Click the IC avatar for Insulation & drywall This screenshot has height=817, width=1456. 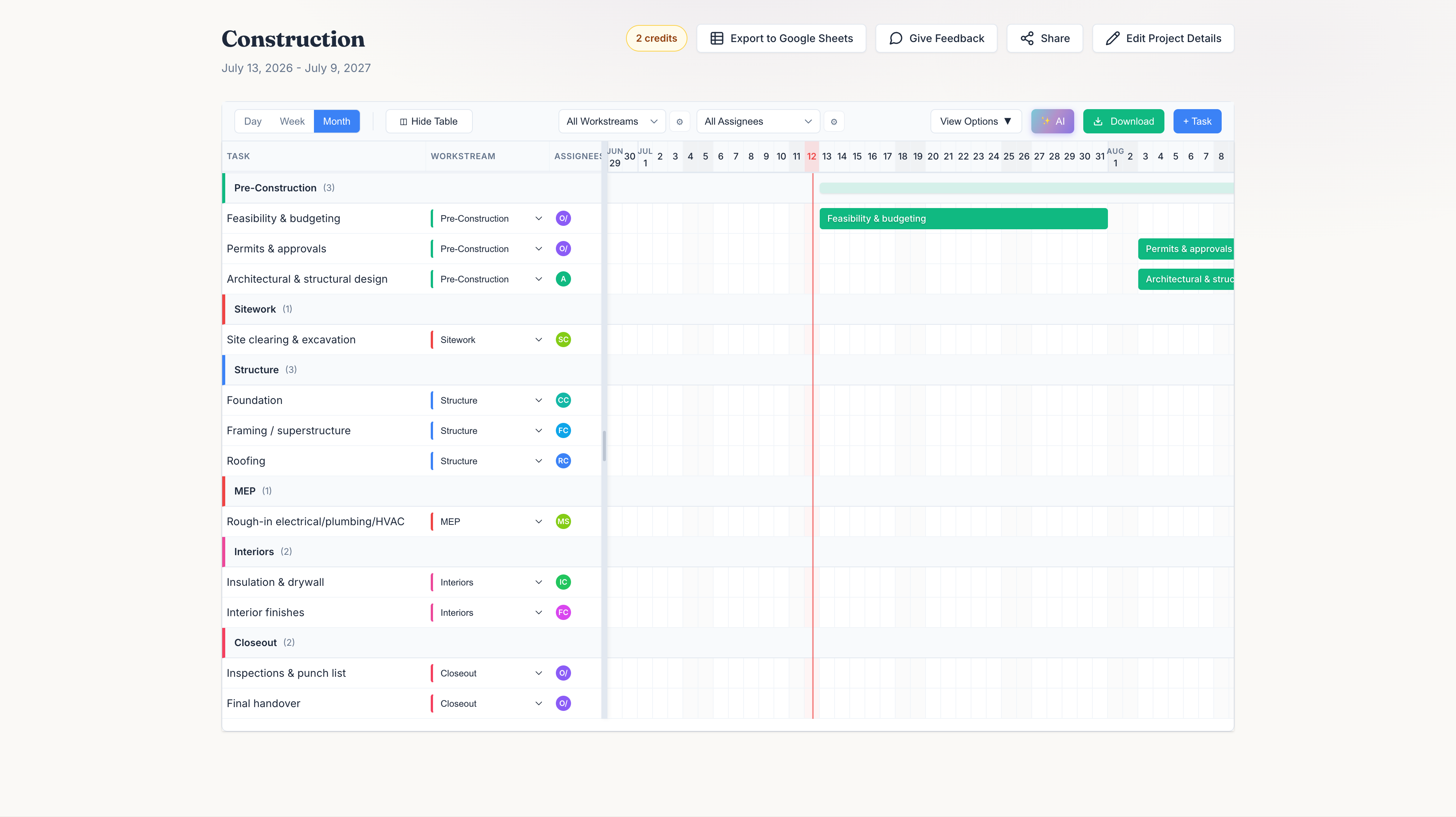(x=563, y=582)
